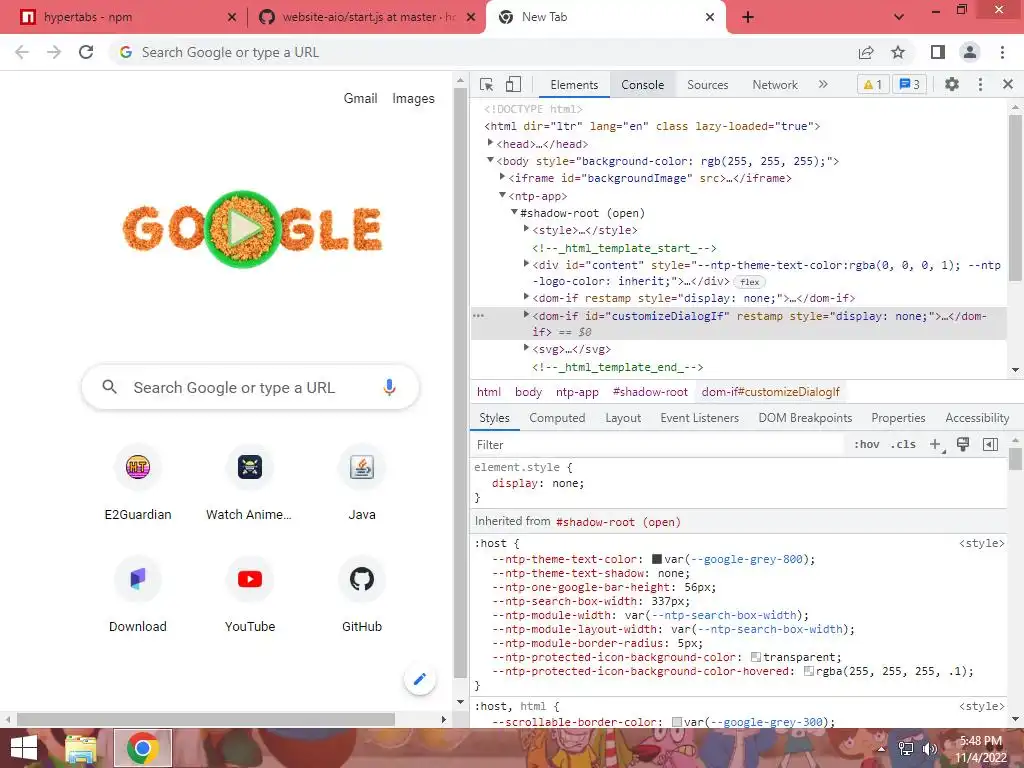Click the issues count badge

tap(910, 84)
